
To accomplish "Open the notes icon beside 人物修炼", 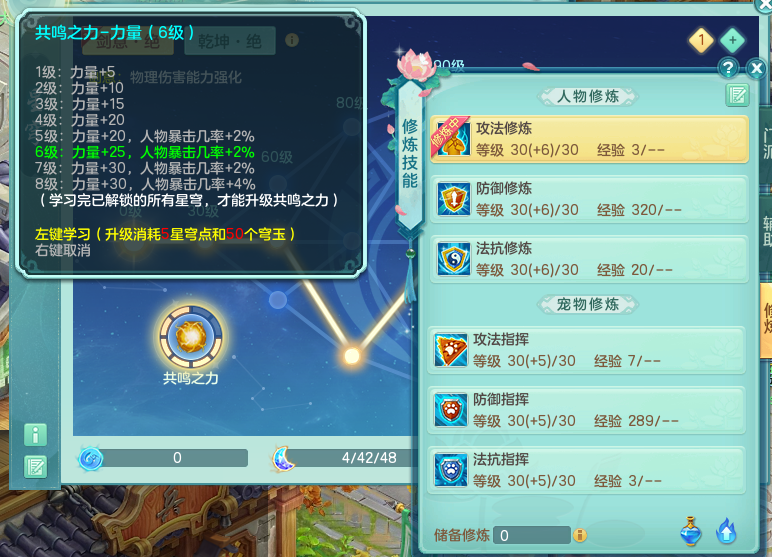I will (737, 95).
